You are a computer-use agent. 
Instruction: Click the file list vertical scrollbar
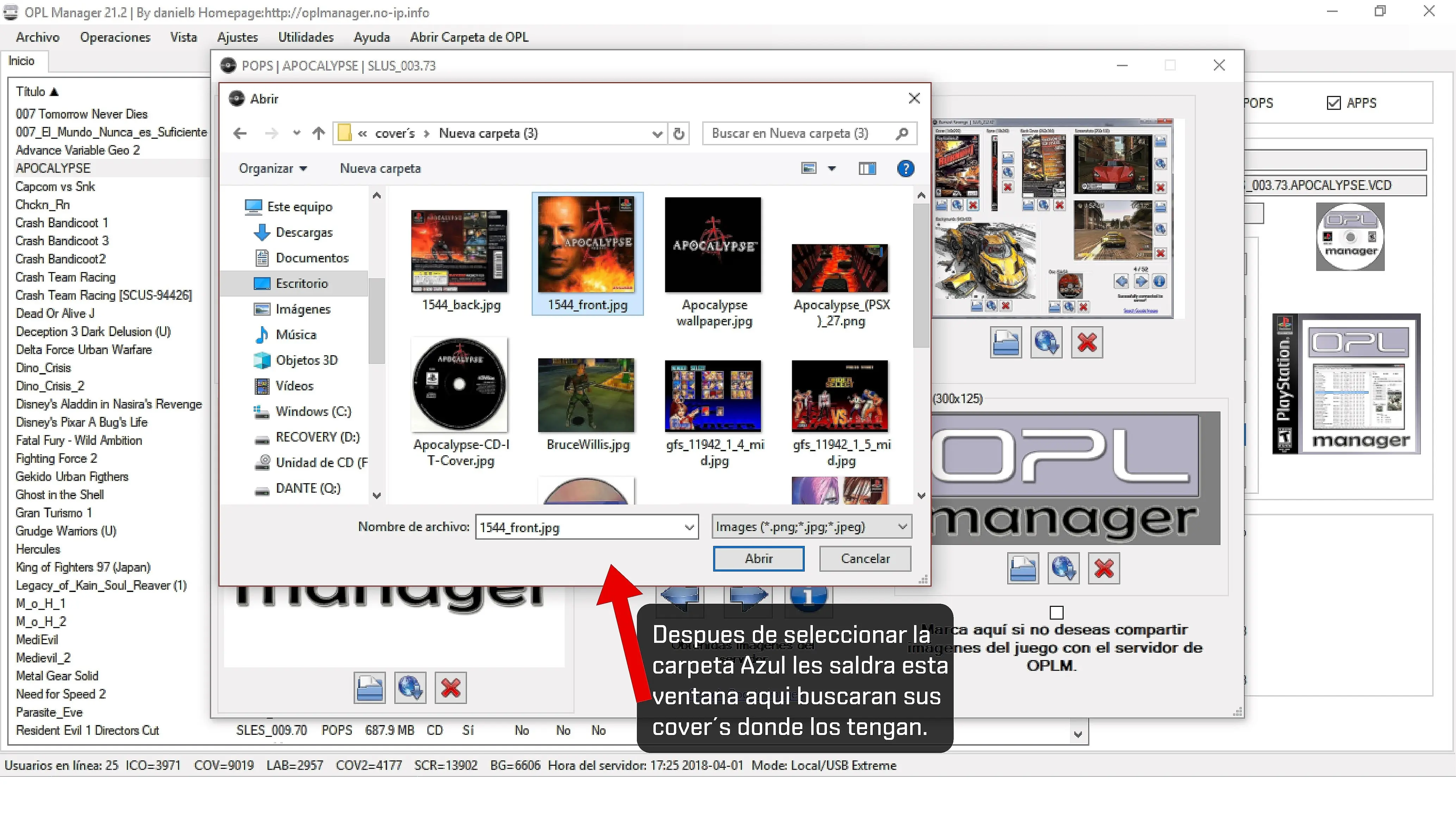click(921, 276)
